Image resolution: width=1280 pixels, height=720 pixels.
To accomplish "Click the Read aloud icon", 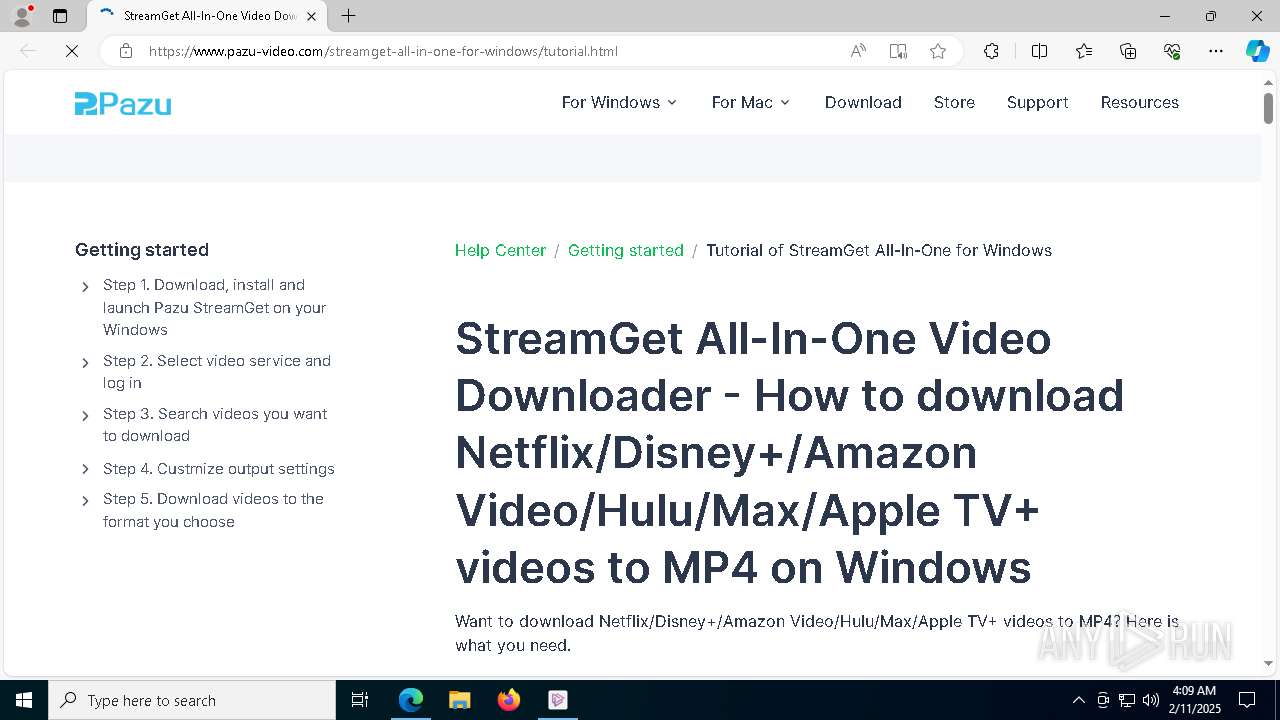I will click(x=858, y=51).
